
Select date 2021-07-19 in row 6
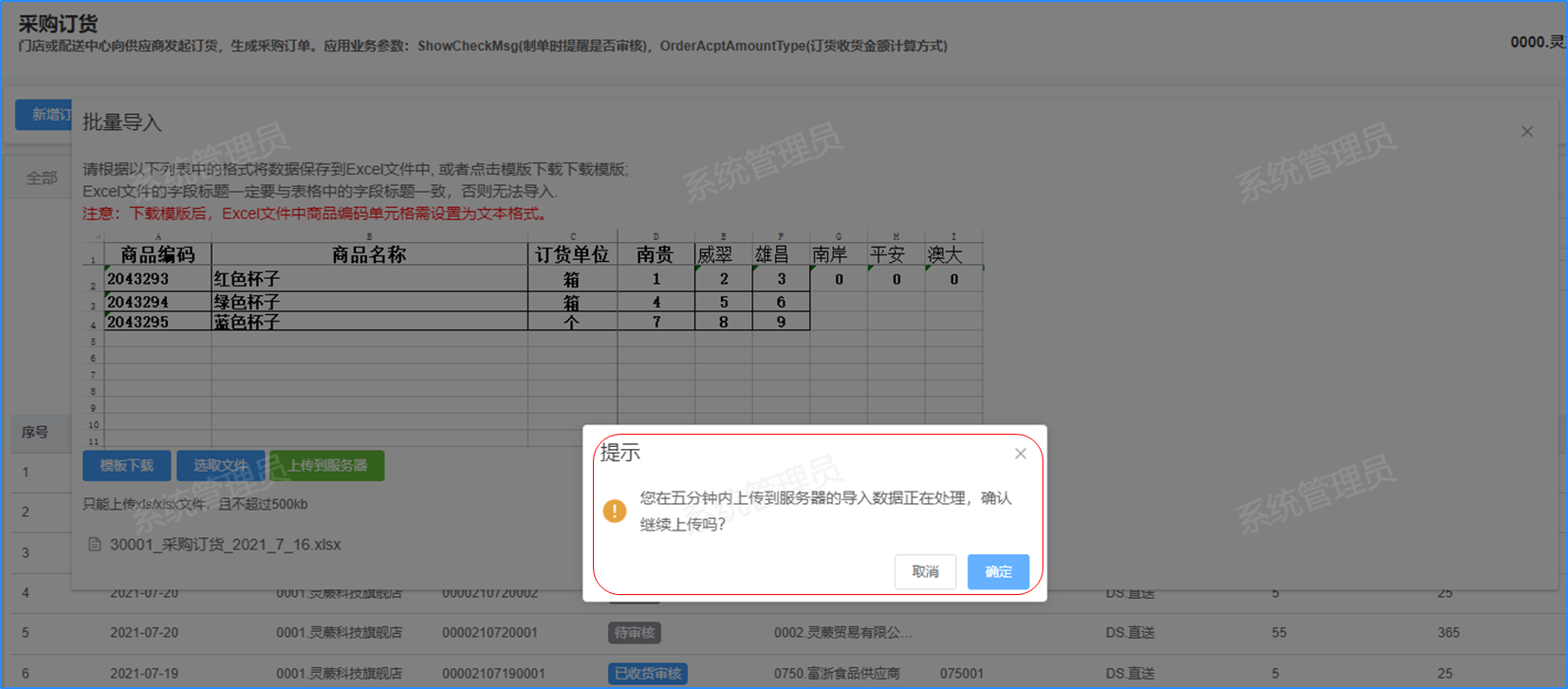(x=144, y=674)
